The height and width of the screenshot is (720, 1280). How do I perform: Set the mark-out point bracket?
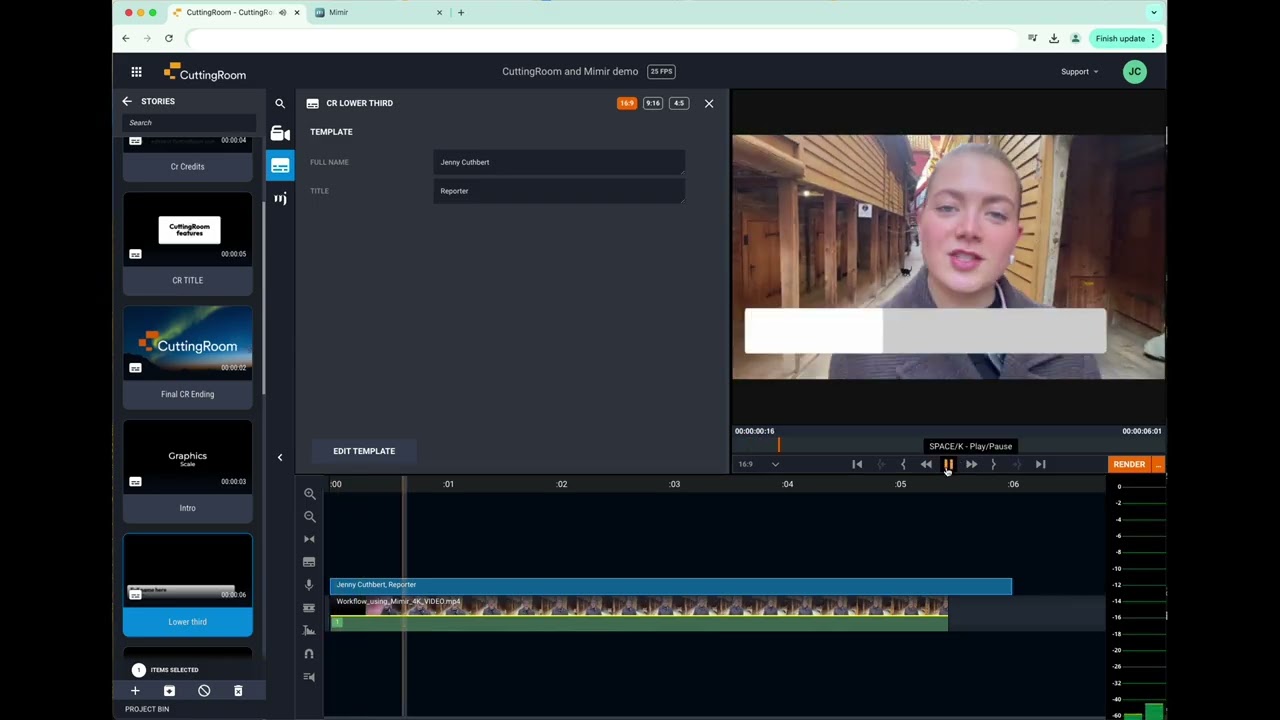[x=994, y=464]
